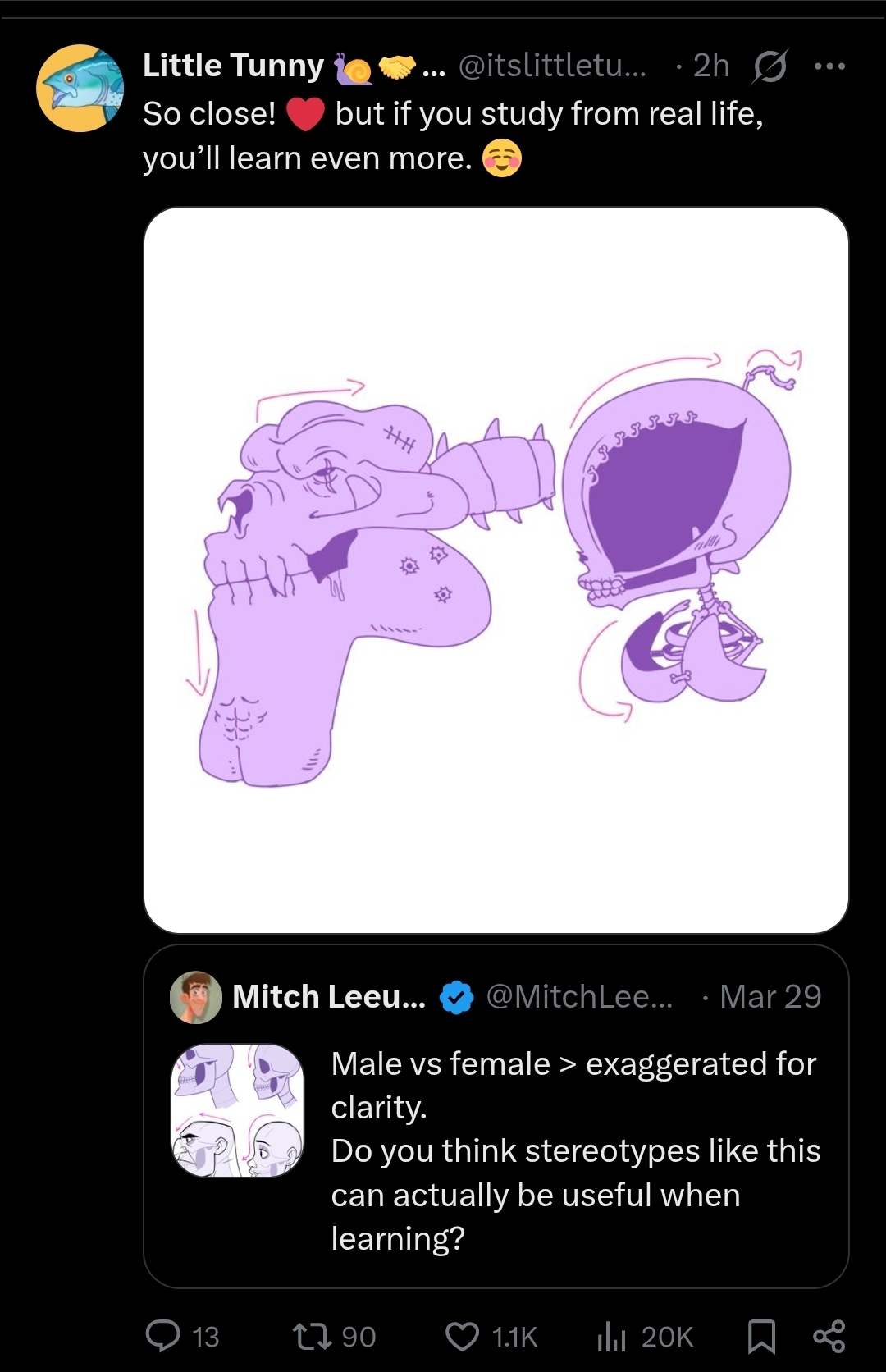
Task: Bookmark this tweet
Action: pyautogui.click(x=761, y=1336)
